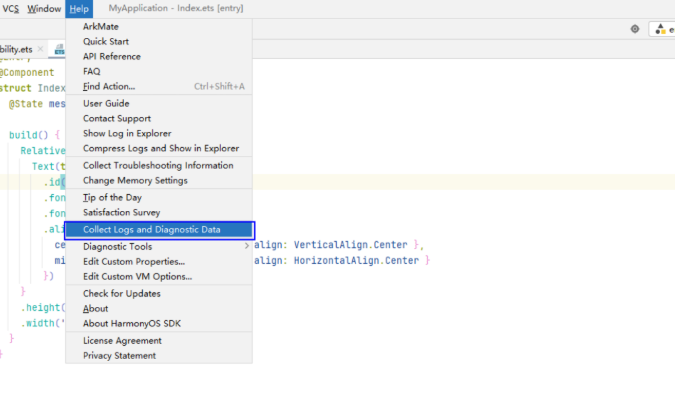Click the .height( code line
This screenshot has width=675, height=396.
[43, 308]
